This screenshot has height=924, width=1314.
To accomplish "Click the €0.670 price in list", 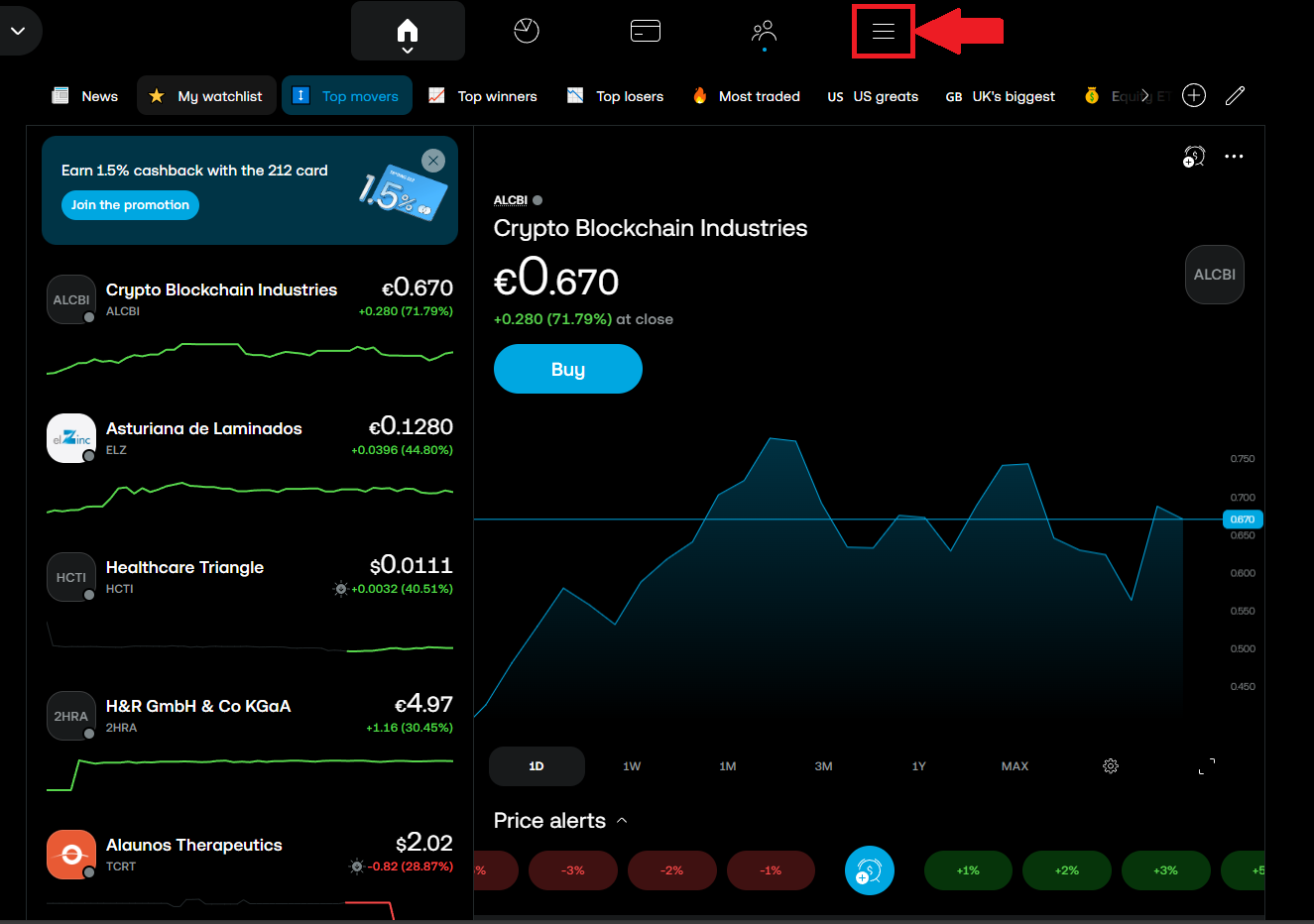I will tap(418, 288).
